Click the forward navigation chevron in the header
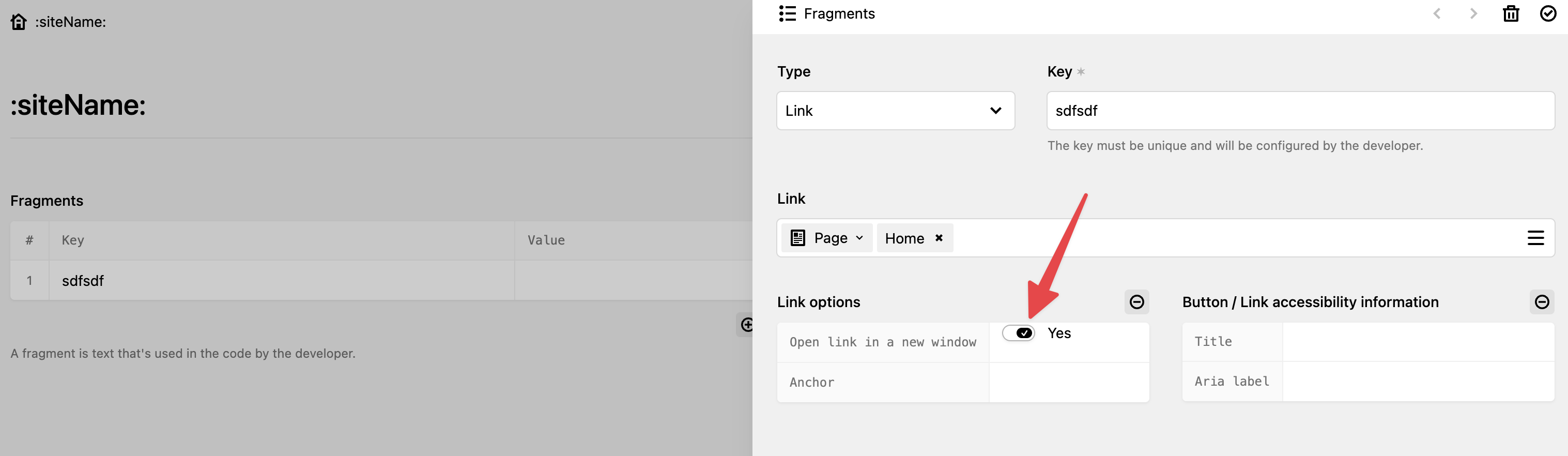Viewport: 1568px width, 456px height. (x=1472, y=13)
